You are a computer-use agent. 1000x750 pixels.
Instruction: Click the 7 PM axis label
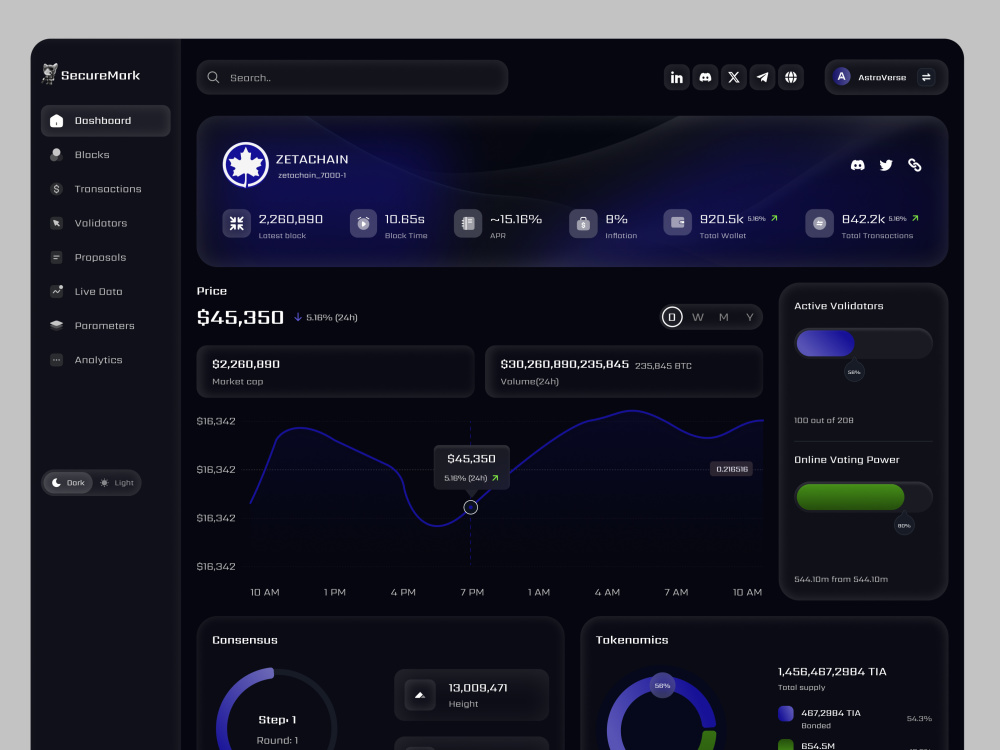472,592
